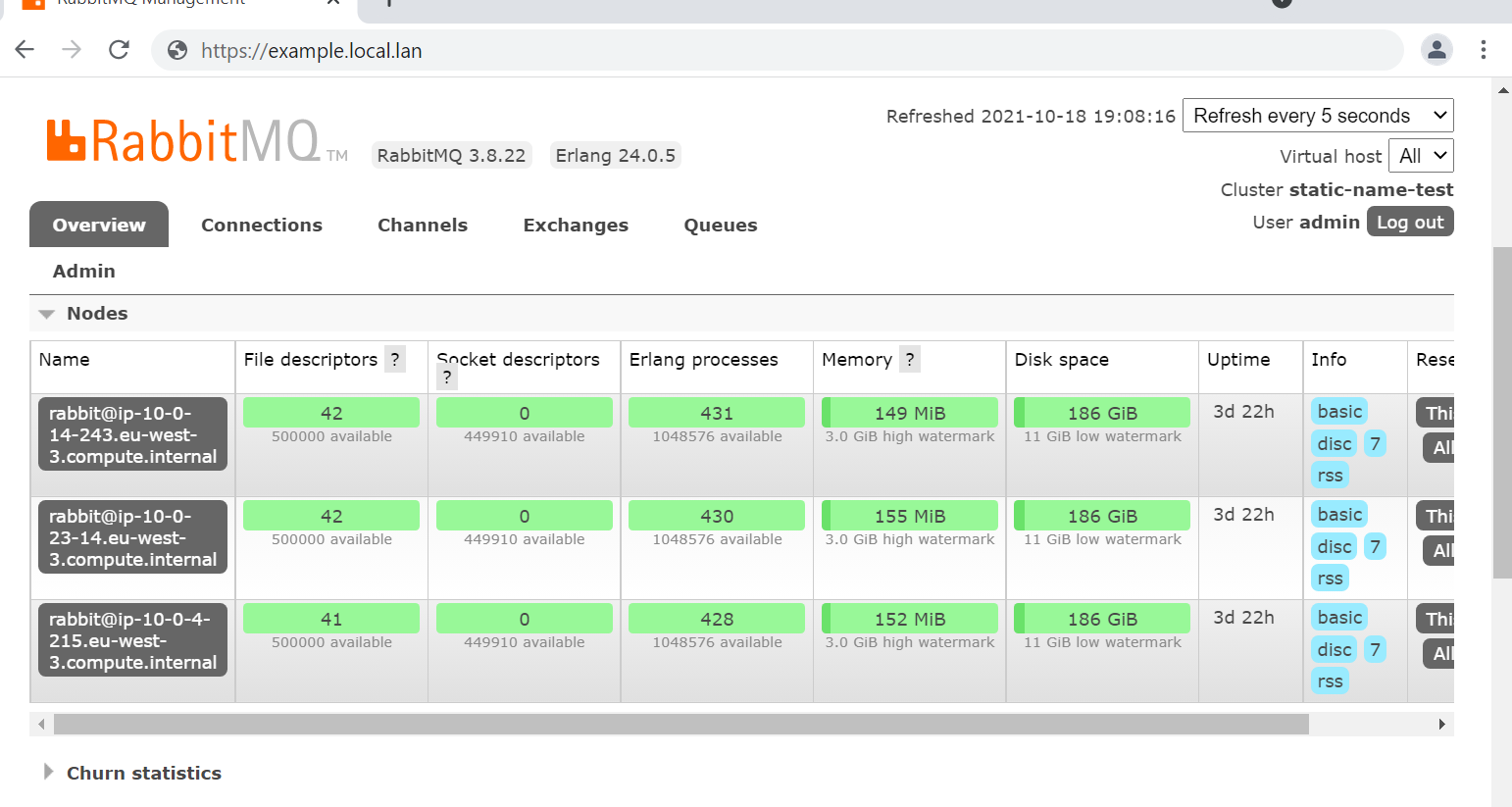Click the Info column header

pos(1329,360)
